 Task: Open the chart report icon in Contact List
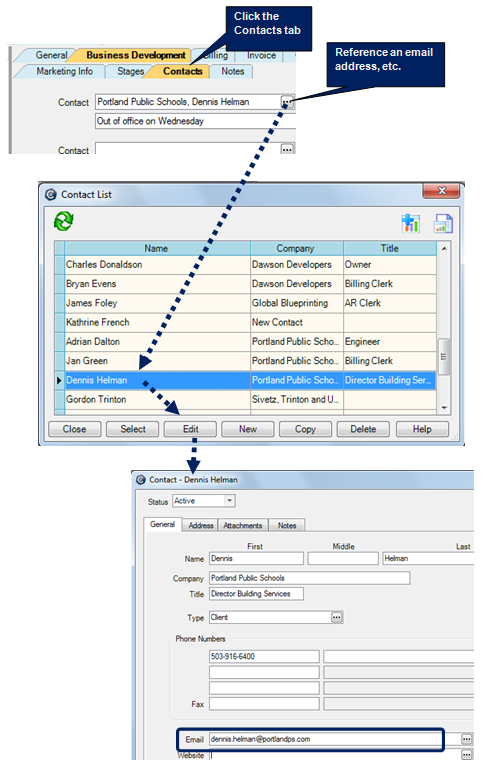pos(410,223)
